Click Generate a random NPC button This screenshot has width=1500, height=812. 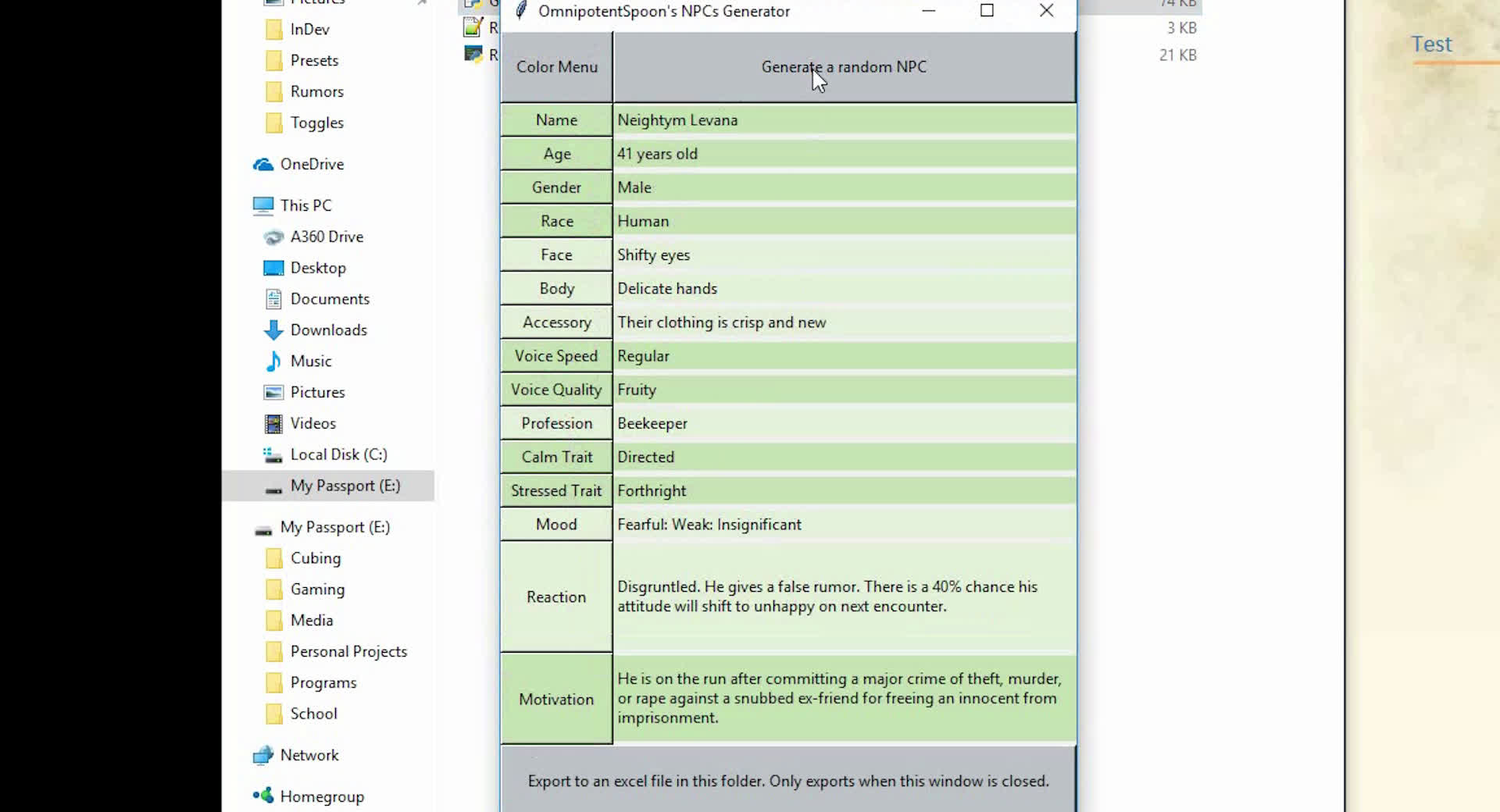845,67
